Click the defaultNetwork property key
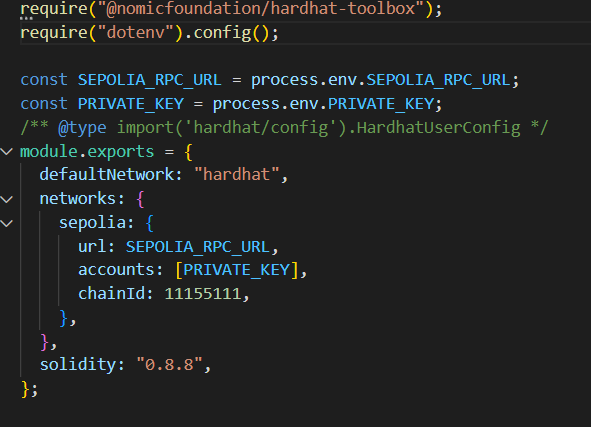The image size is (591, 427). click(107, 174)
